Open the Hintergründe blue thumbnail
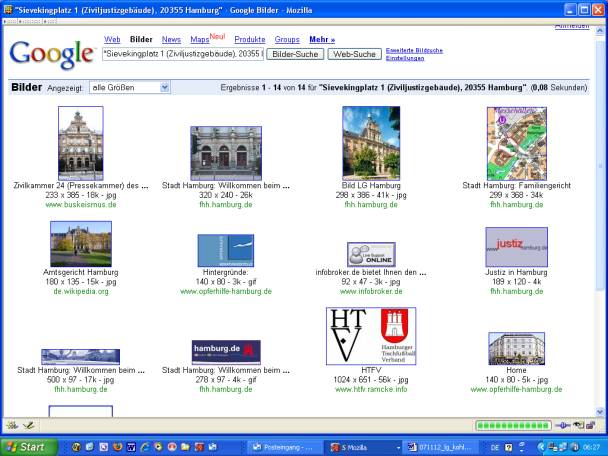 point(226,250)
